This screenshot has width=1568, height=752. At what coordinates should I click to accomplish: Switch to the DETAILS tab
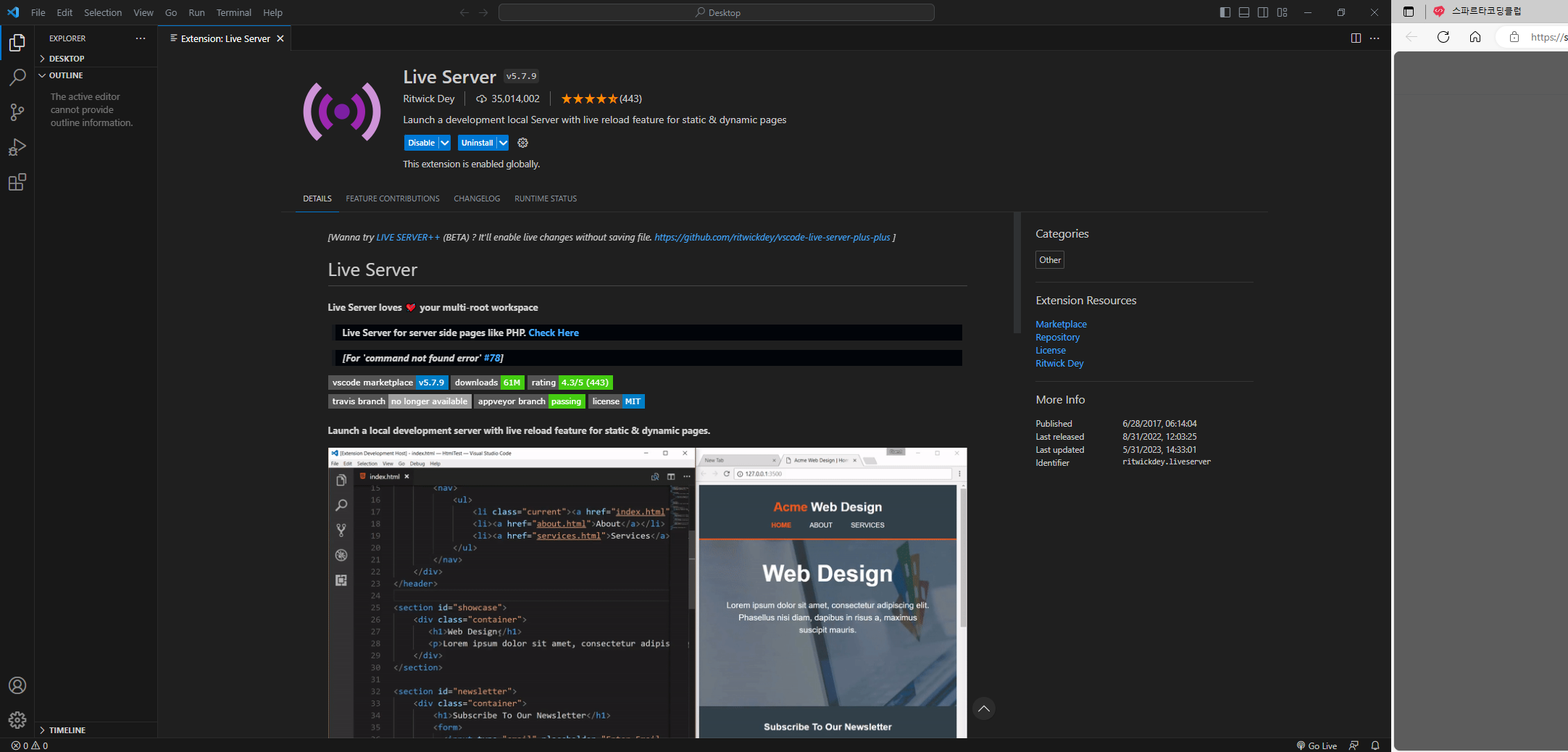tap(317, 199)
